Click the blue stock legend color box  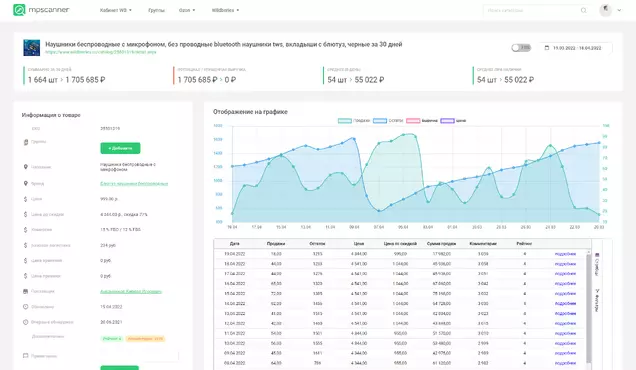click(x=380, y=120)
